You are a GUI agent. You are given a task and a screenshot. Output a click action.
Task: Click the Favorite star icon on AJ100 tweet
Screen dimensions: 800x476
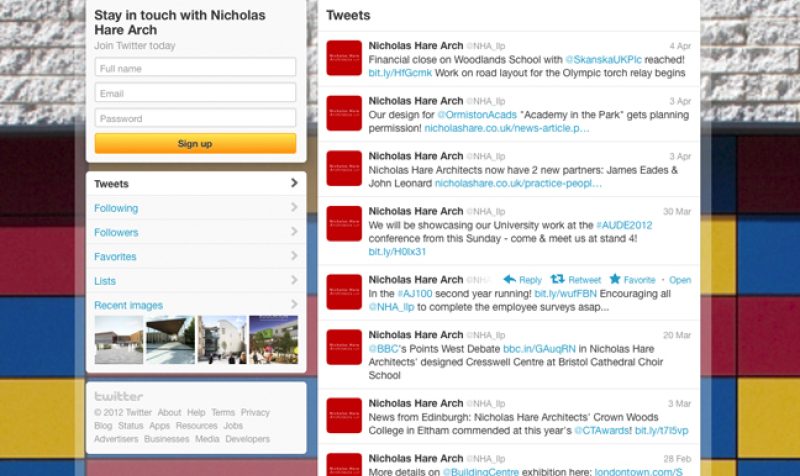615,279
